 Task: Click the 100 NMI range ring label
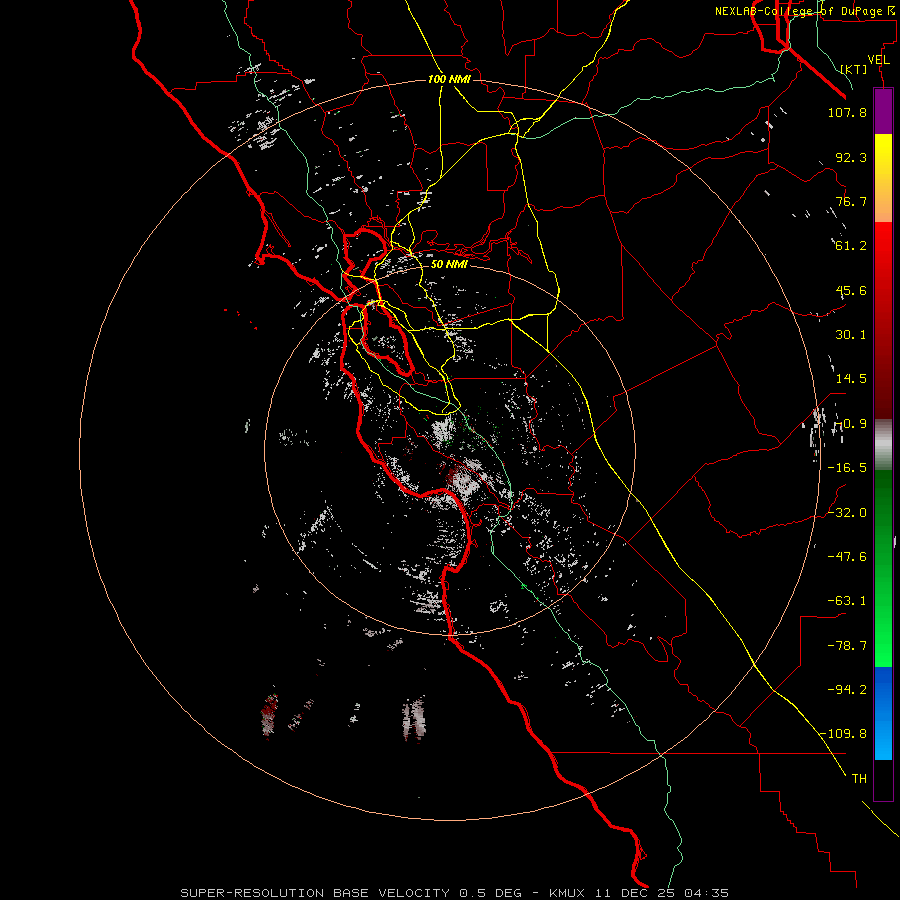coord(449,79)
